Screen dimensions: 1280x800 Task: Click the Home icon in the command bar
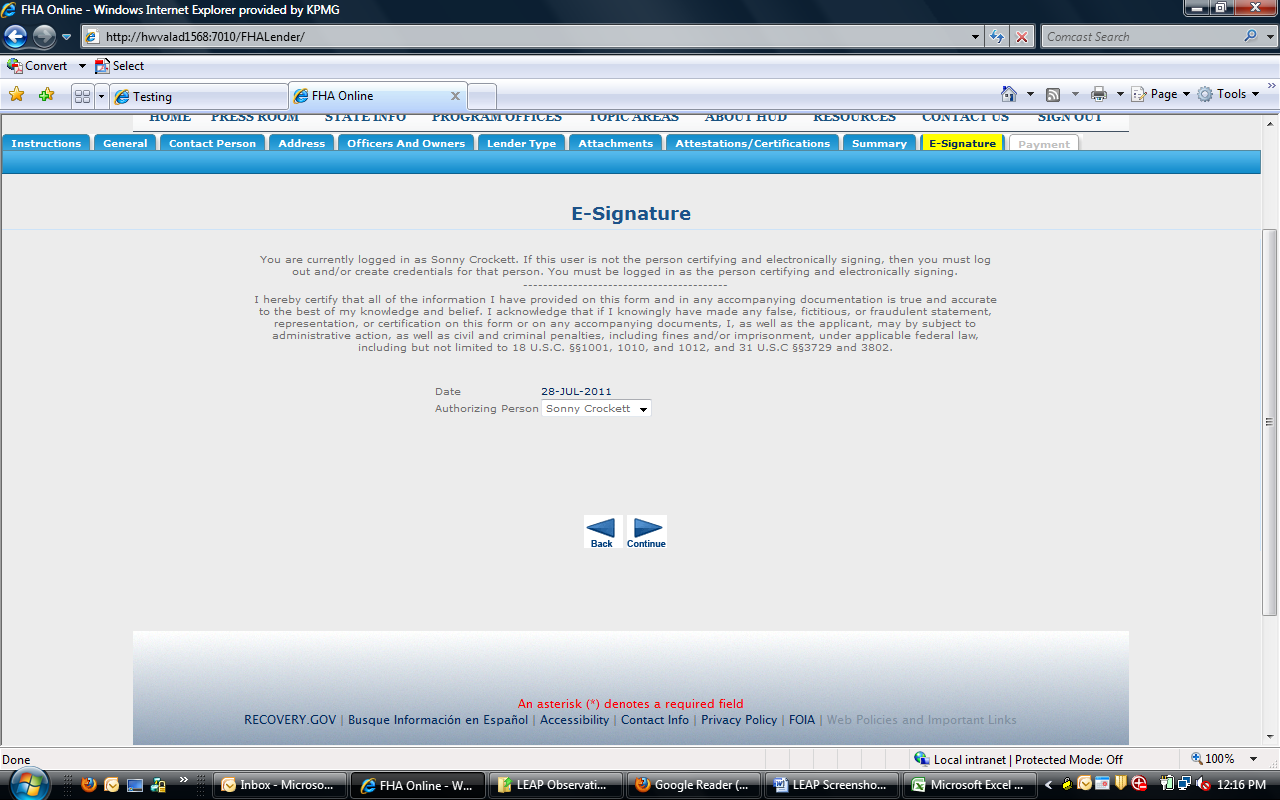[1010, 94]
